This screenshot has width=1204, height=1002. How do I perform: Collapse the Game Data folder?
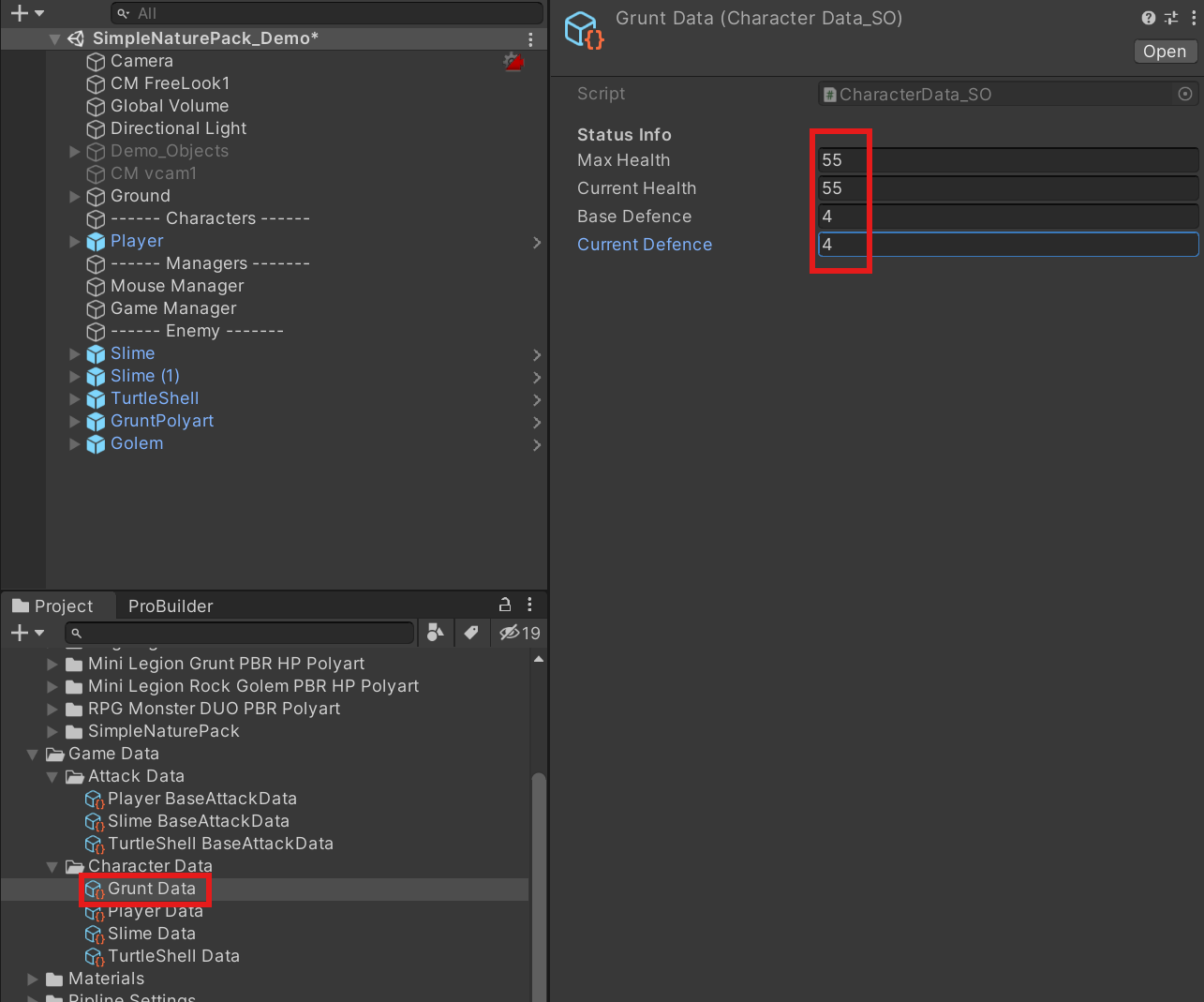33,755
